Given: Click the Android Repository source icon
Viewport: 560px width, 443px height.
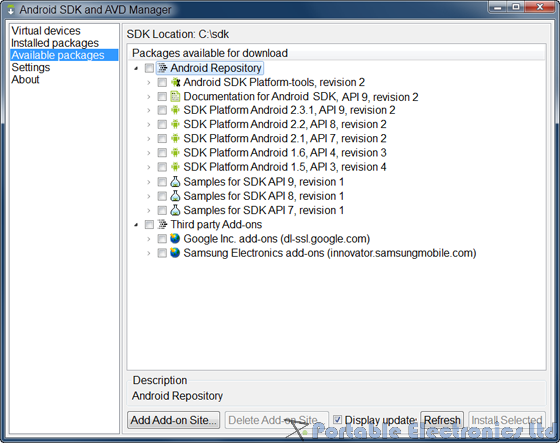Looking at the screenshot, I should pos(162,68).
